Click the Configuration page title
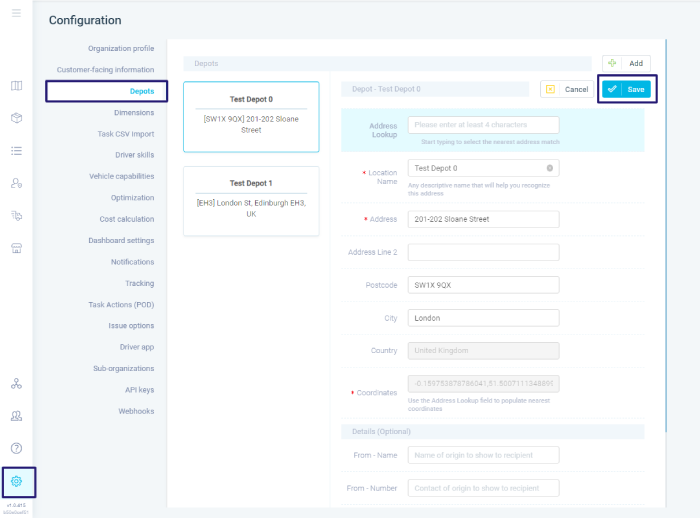Viewport: 700px width, 518px height. click(85, 20)
